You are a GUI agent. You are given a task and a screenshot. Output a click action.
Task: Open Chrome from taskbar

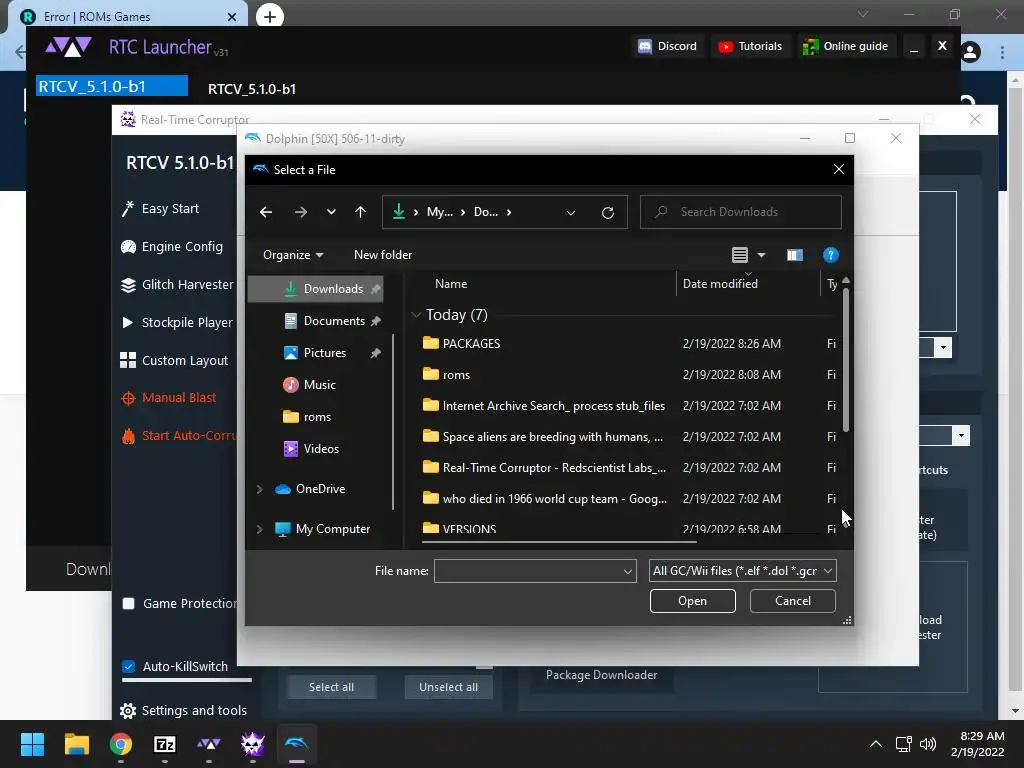(x=121, y=744)
